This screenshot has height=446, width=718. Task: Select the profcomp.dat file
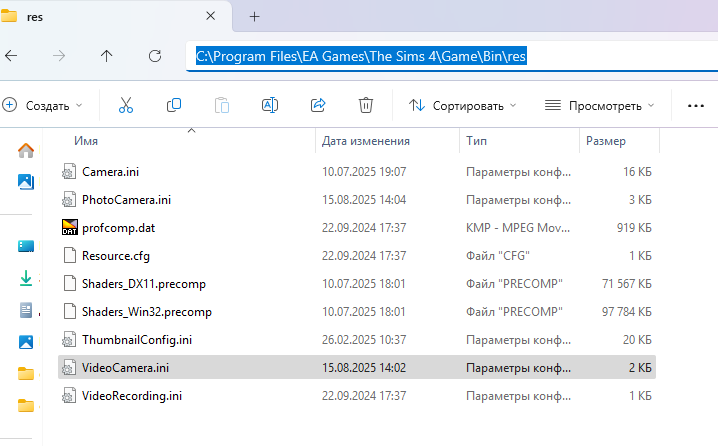[357, 228]
